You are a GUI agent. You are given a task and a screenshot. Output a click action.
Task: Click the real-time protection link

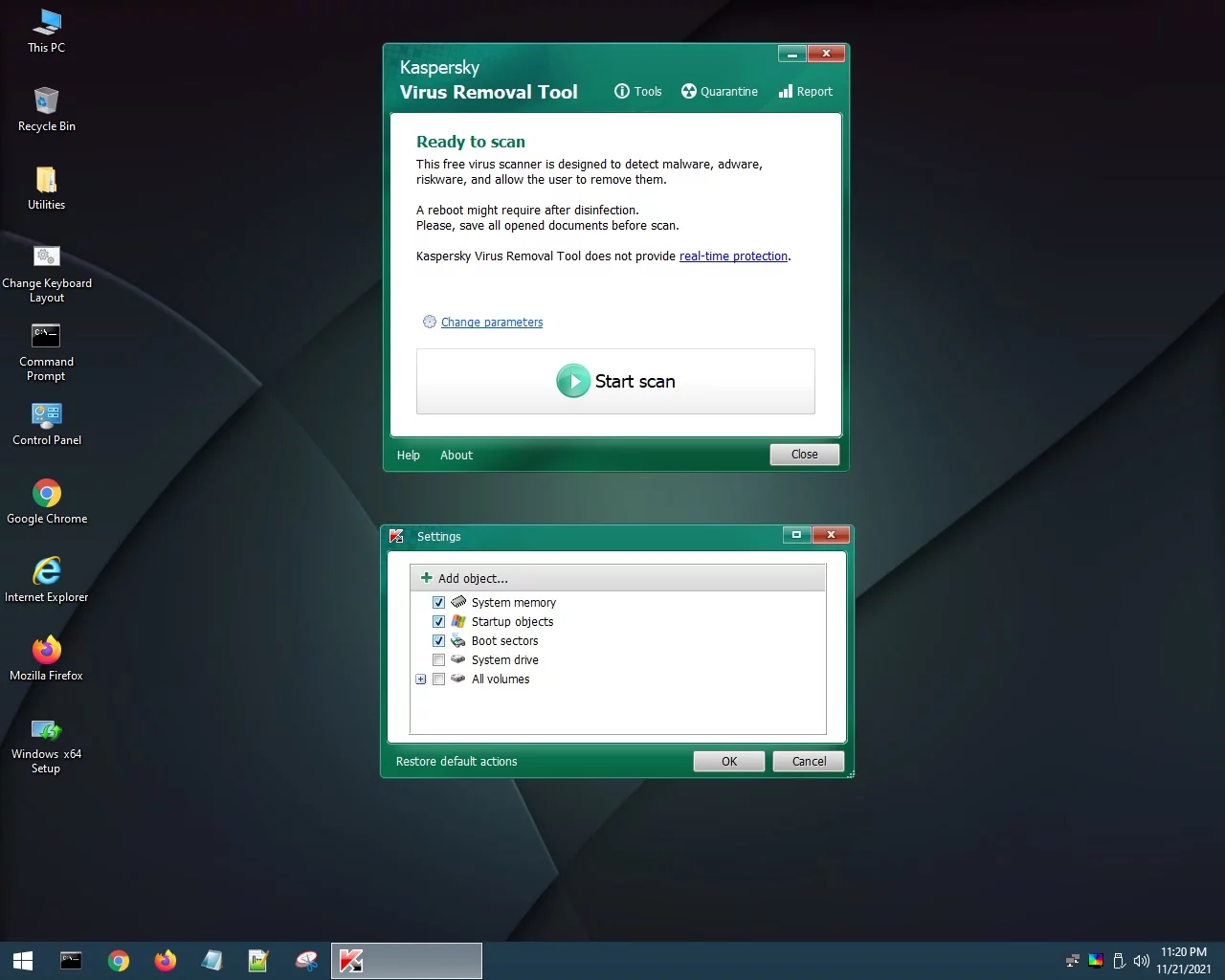(733, 256)
